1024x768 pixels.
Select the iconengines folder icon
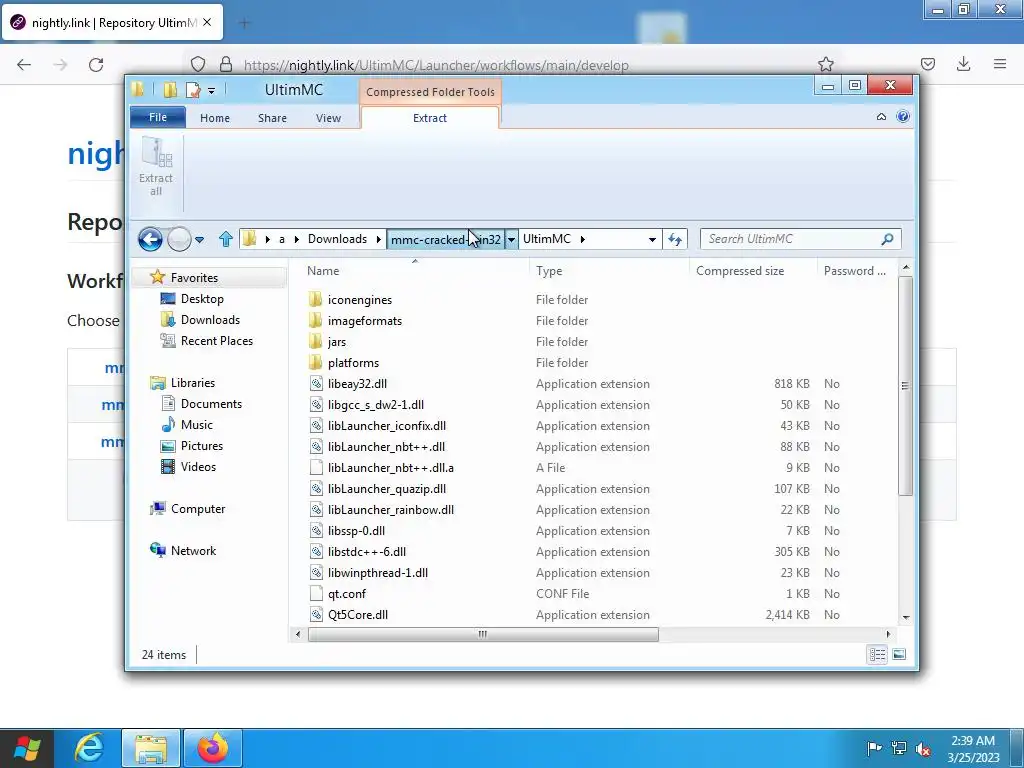click(315, 300)
